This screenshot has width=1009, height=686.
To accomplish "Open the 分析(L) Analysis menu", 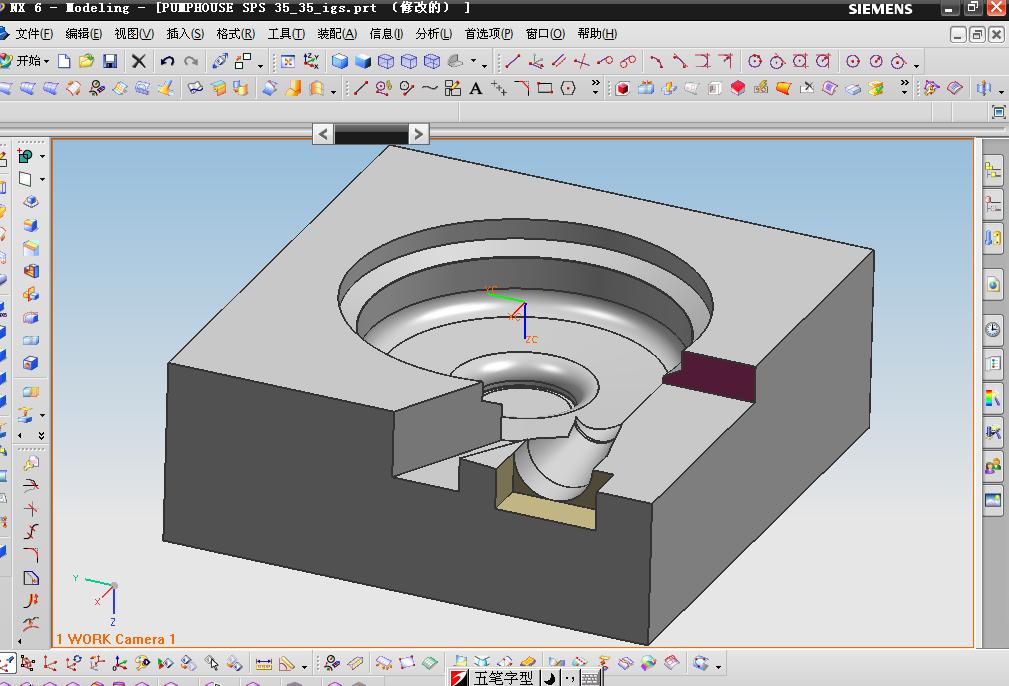I will click(433, 34).
